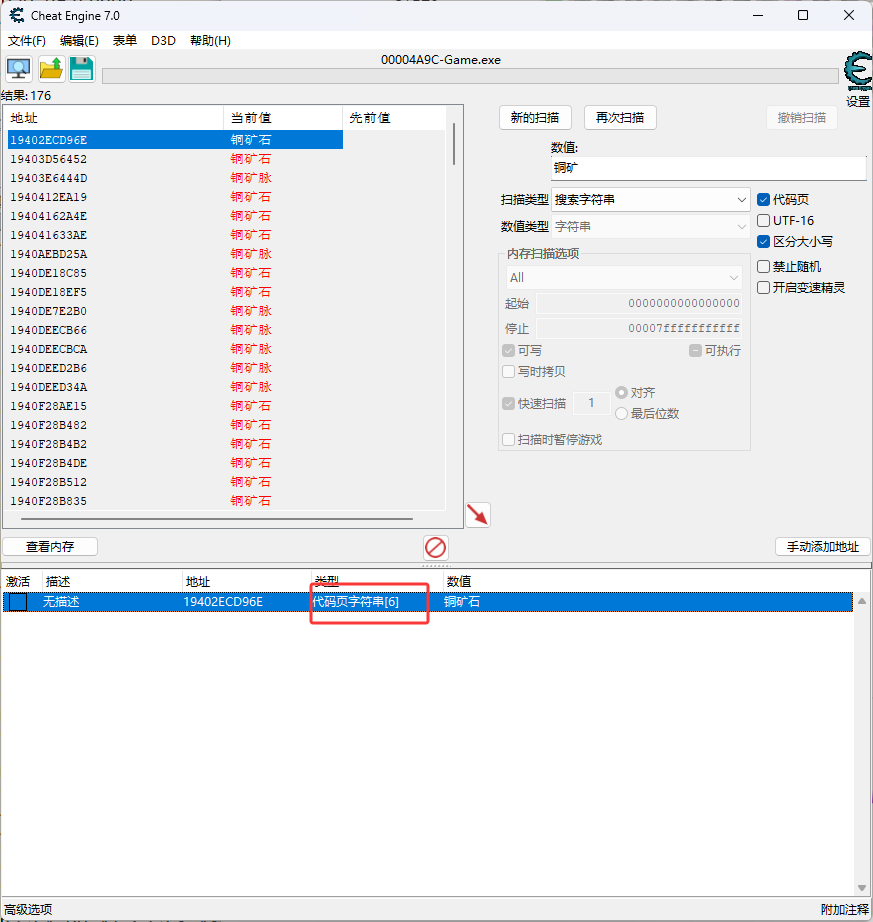Click 代码页字符串[6] type cell
Viewport: 873px width, 922px height.
coord(356,602)
